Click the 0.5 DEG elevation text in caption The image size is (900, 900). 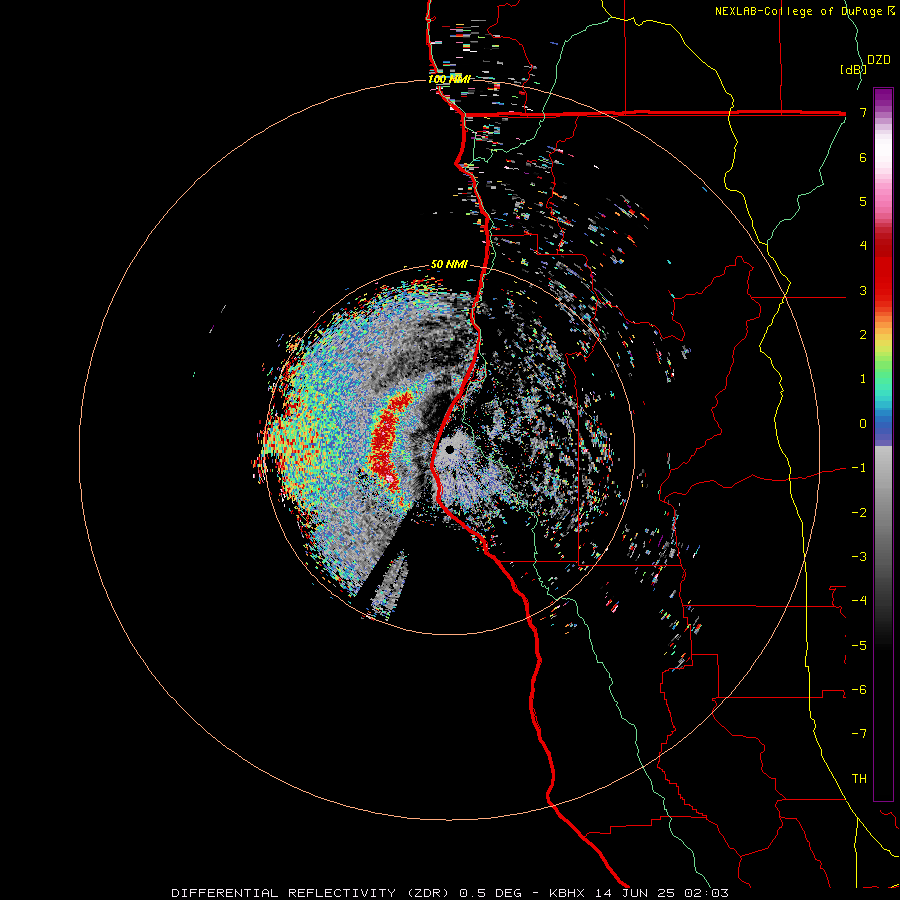pos(490,893)
